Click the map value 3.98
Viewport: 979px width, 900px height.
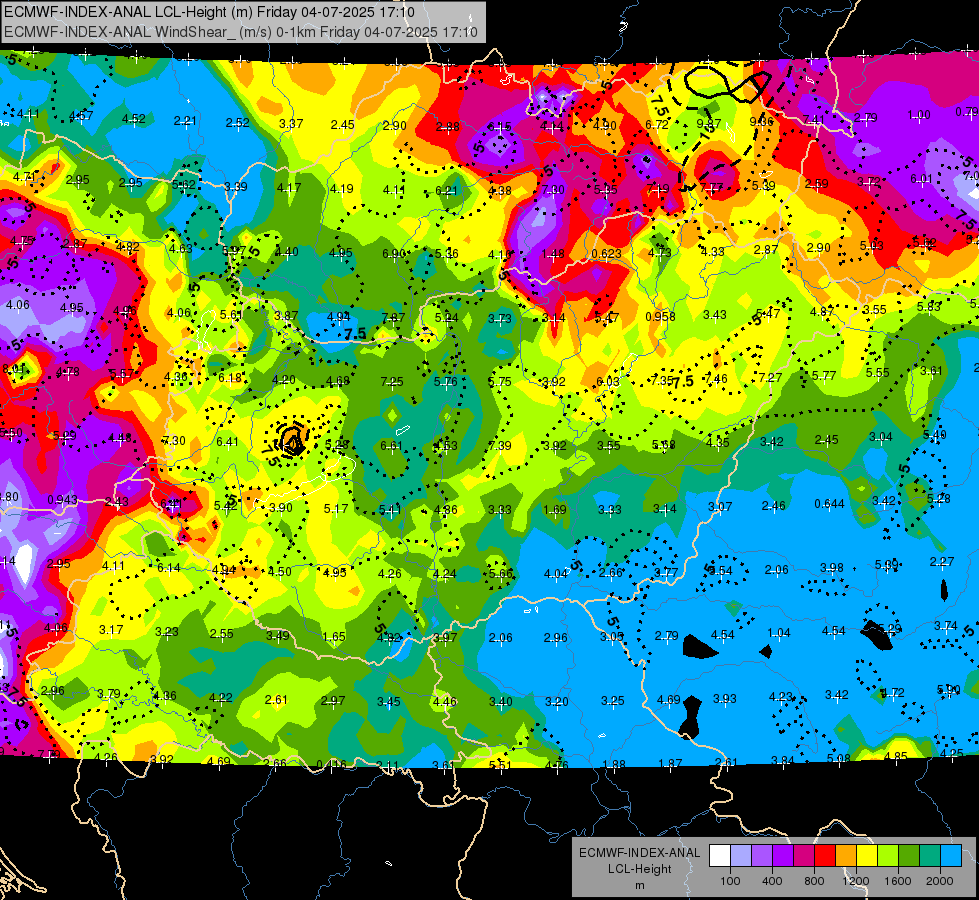(x=832, y=567)
